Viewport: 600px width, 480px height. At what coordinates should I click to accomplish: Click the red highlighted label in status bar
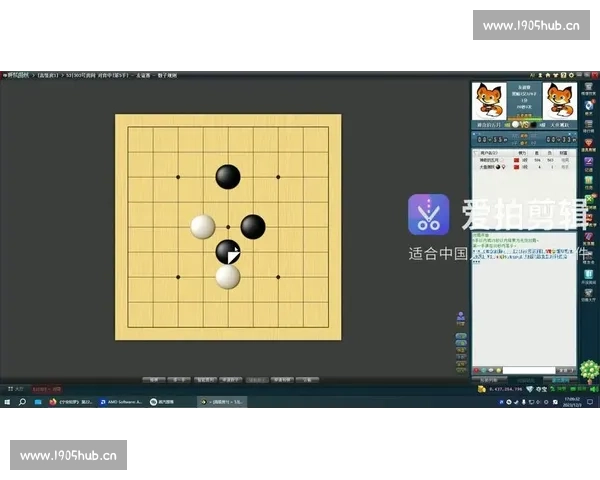(x=46, y=389)
